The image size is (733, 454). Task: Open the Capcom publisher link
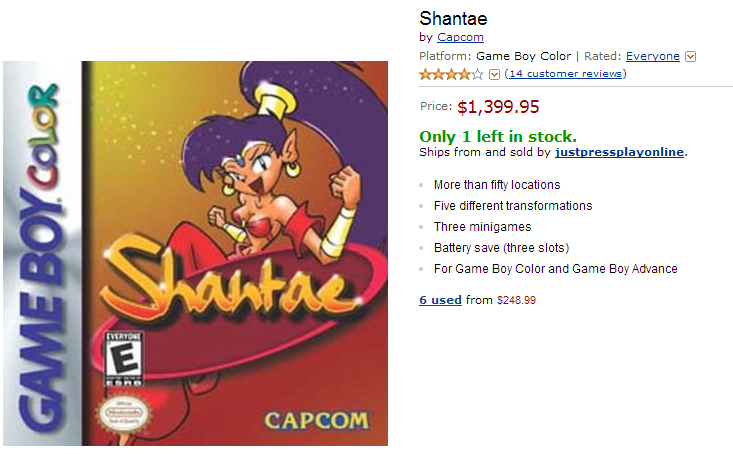pyautogui.click(x=460, y=38)
